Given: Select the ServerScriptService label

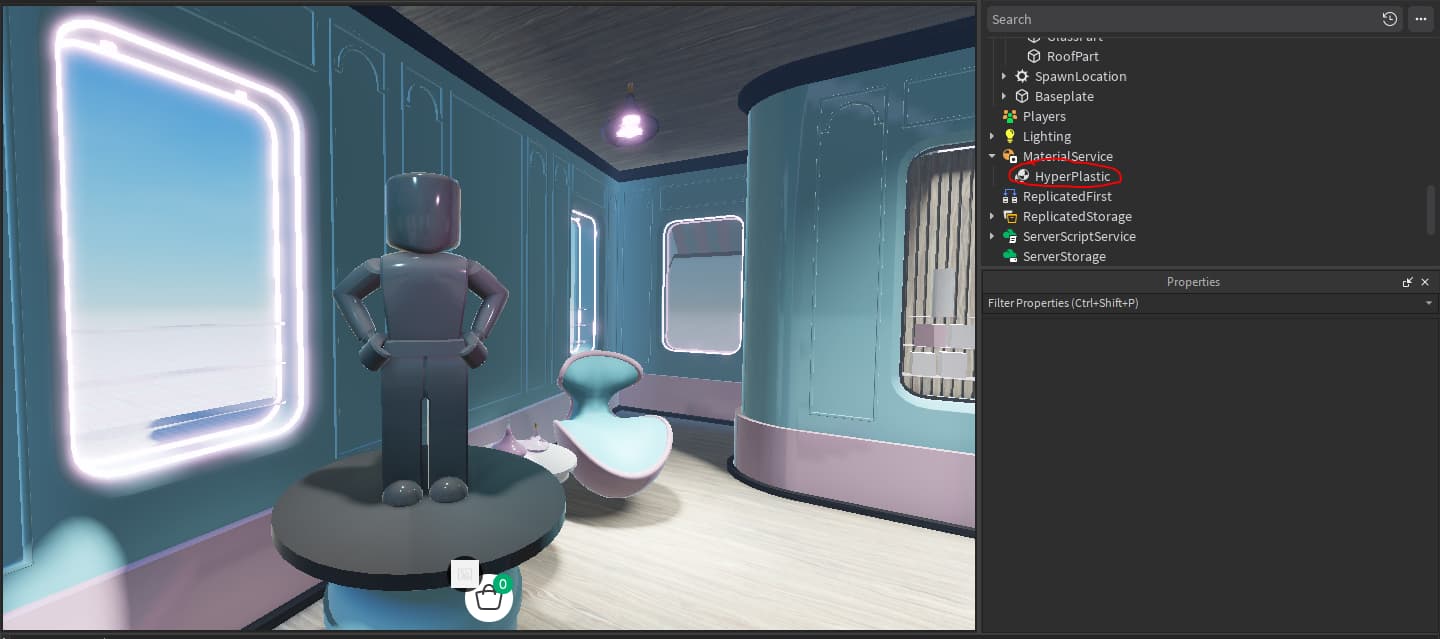Looking at the screenshot, I should coord(1079,236).
